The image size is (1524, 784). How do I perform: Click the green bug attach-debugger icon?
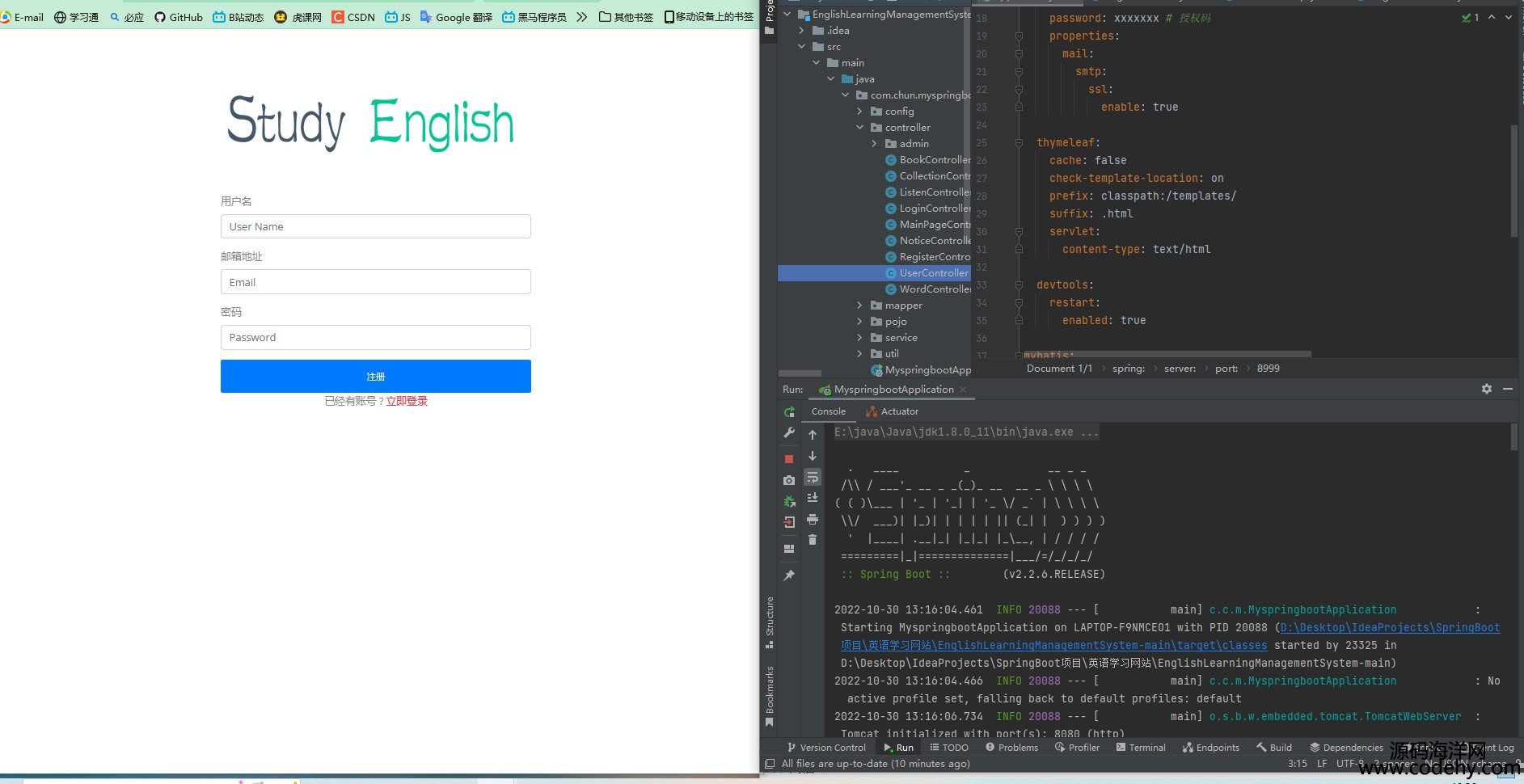point(789,501)
